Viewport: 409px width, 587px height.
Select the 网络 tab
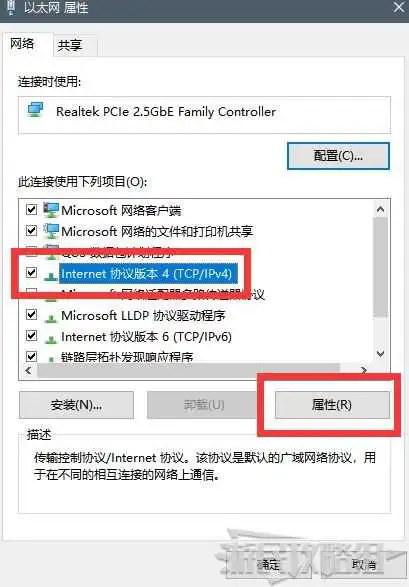pyautogui.click(x=22, y=44)
